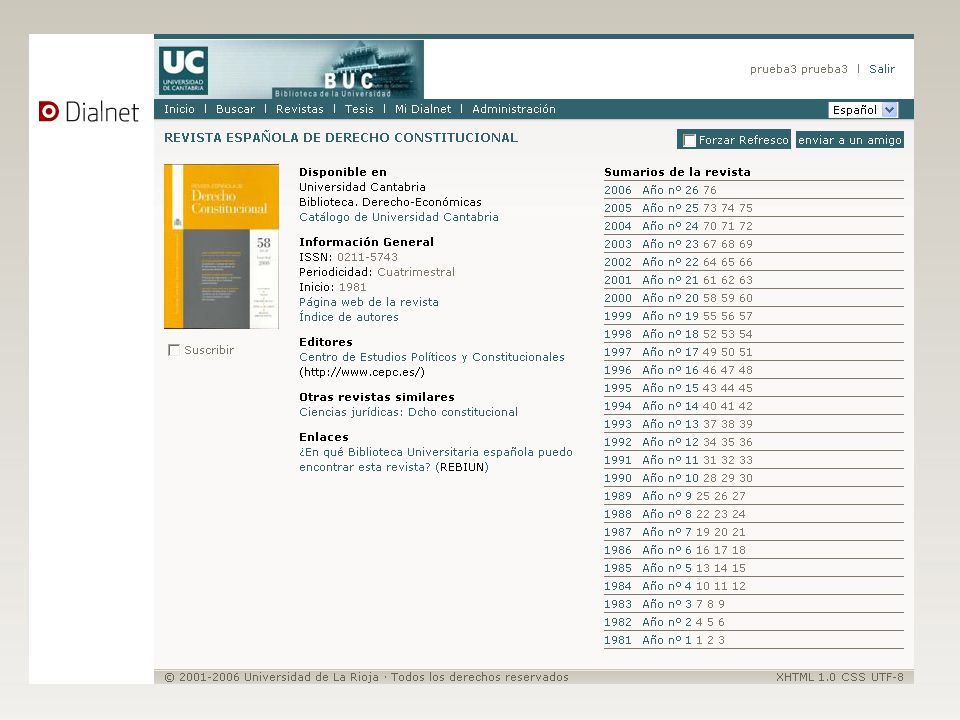
Task: Tick the Suscribir checkbox
Action: click(173, 350)
